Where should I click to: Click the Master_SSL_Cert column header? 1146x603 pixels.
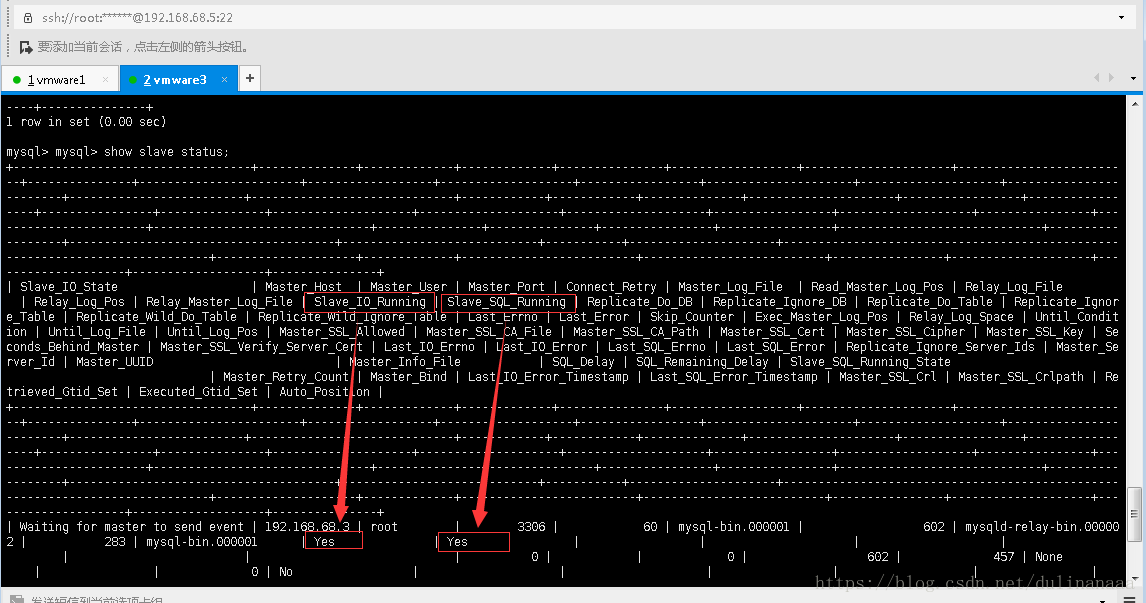pos(773,332)
